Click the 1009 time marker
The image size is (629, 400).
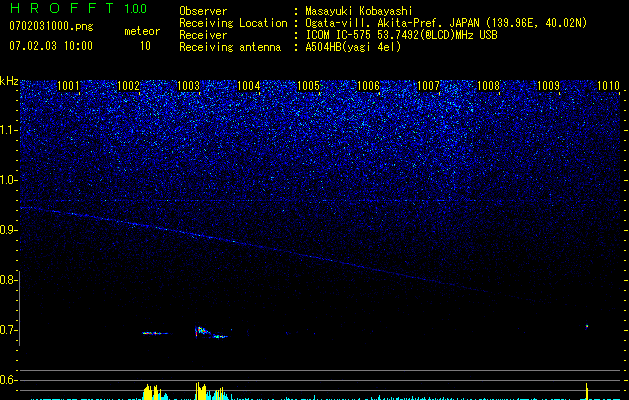tap(548, 86)
